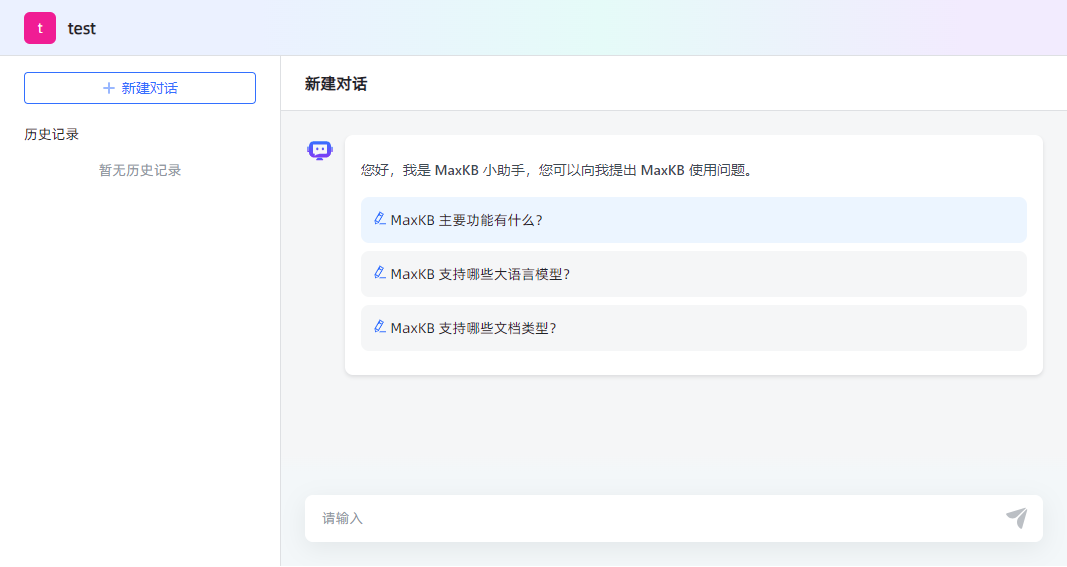The image size is (1067, 567).
Task: Click the MaxKB 小助手 greeting text
Action: (x=556, y=170)
